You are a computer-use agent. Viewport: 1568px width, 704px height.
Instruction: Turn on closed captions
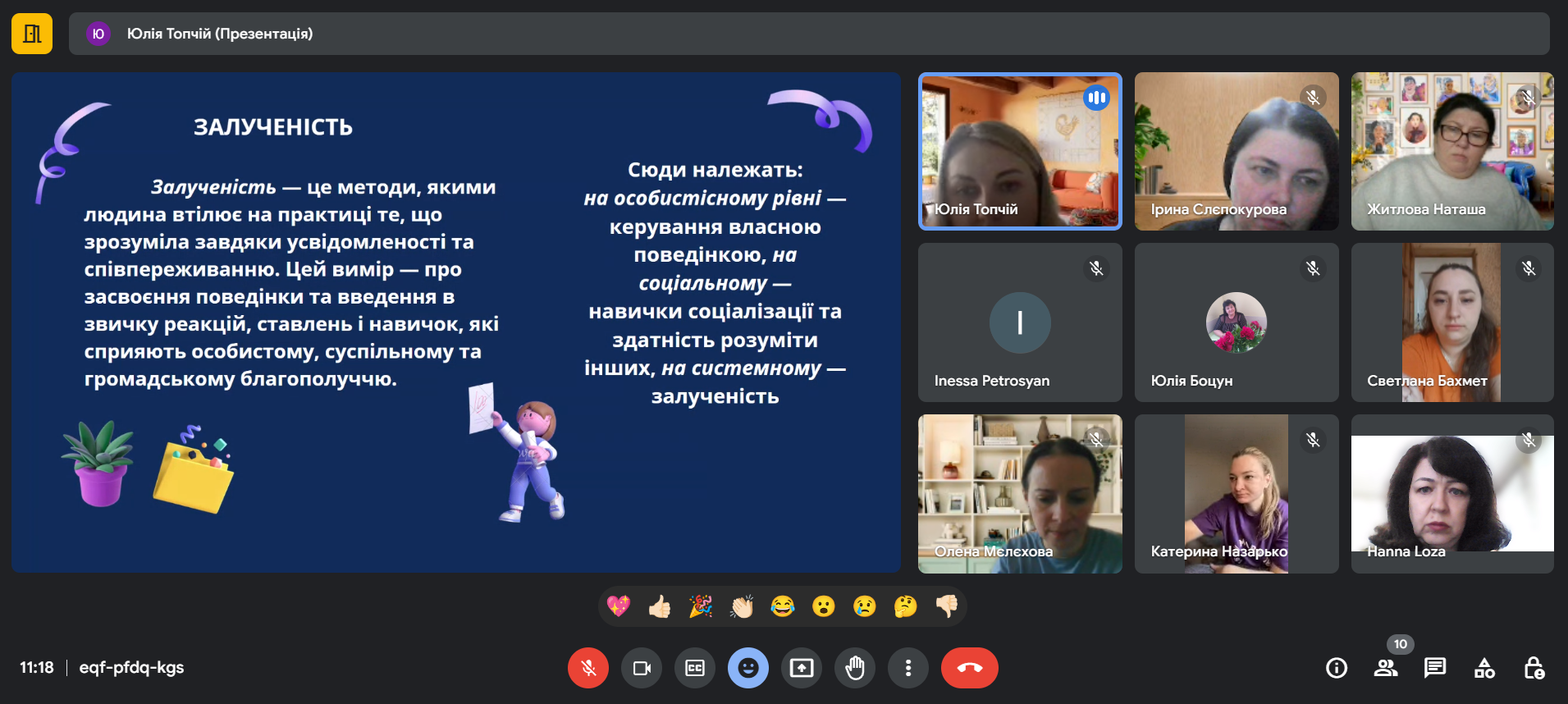click(695, 668)
